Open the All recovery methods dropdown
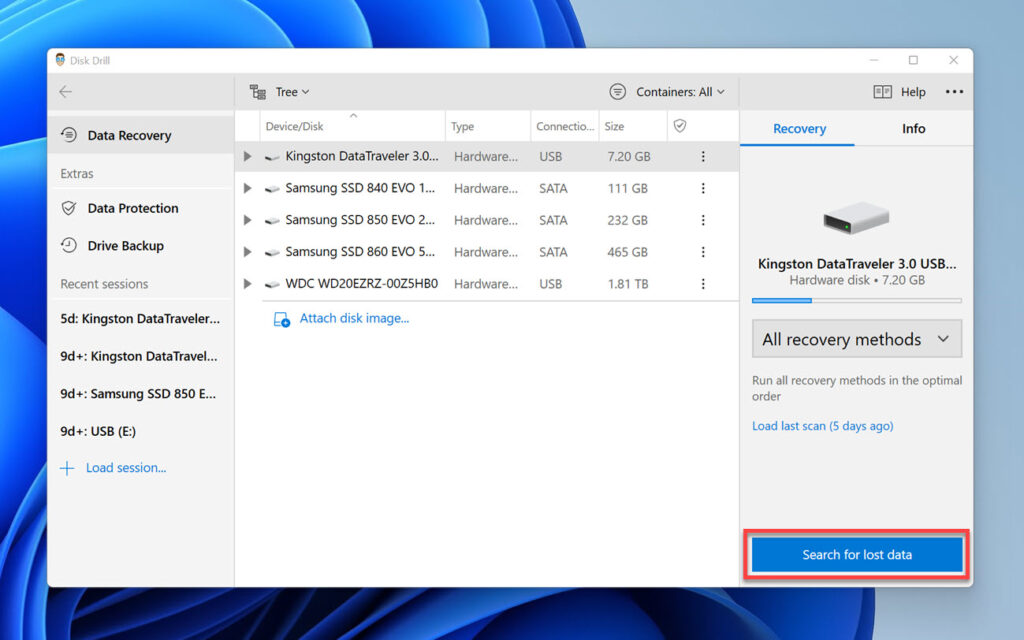Viewport: 1024px width, 640px height. [856, 339]
